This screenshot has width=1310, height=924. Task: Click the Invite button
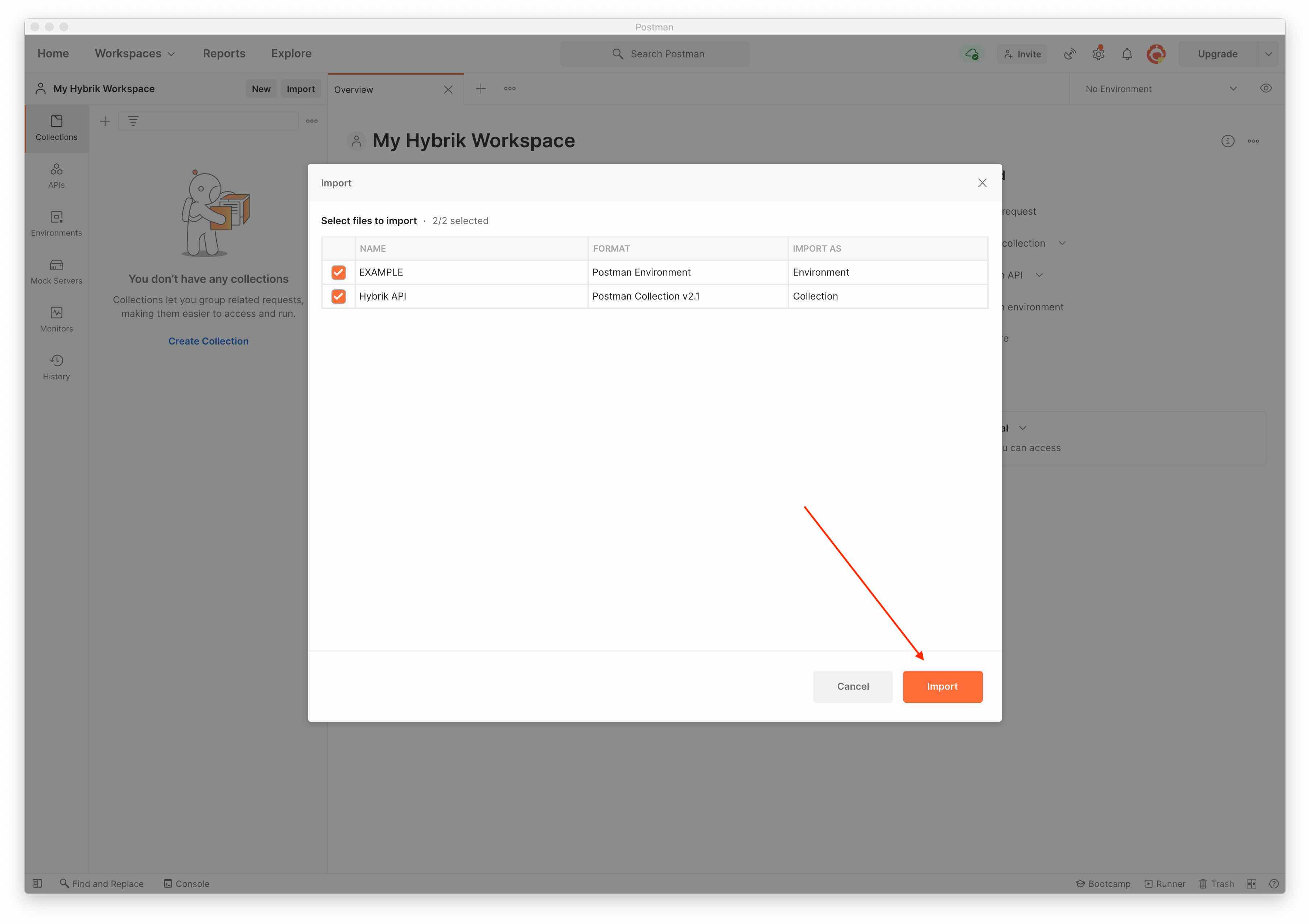coord(1022,54)
